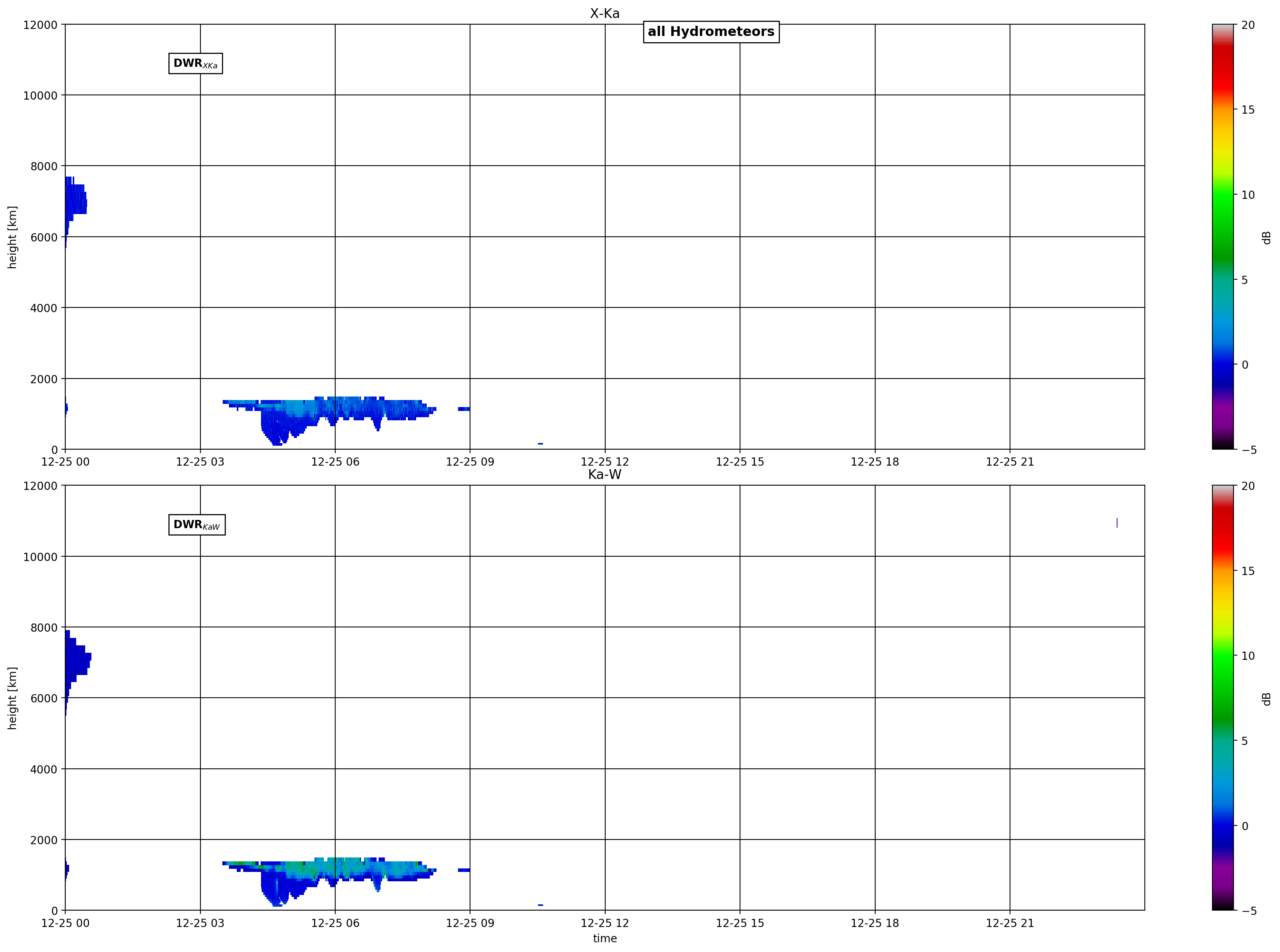
Task: Click the DWR XKa legend box
Action: pyautogui.click(x=195, y=63)
